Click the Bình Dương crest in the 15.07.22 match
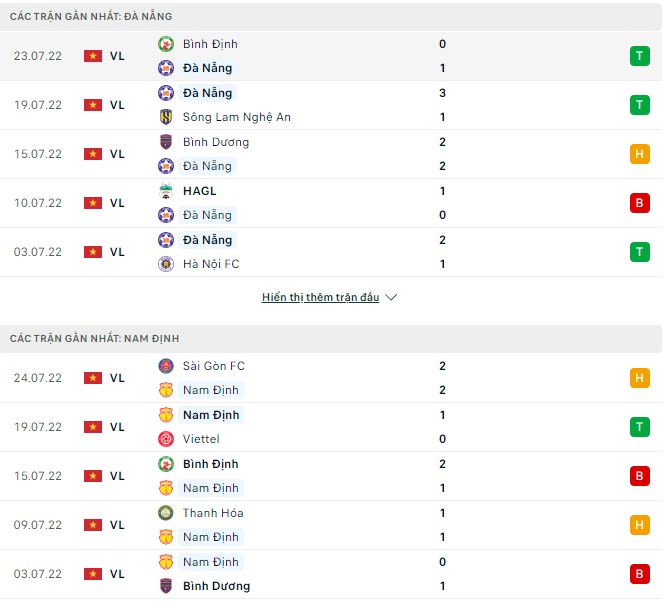The height and width of the screenshot is (603, 670). coord(166,142)
